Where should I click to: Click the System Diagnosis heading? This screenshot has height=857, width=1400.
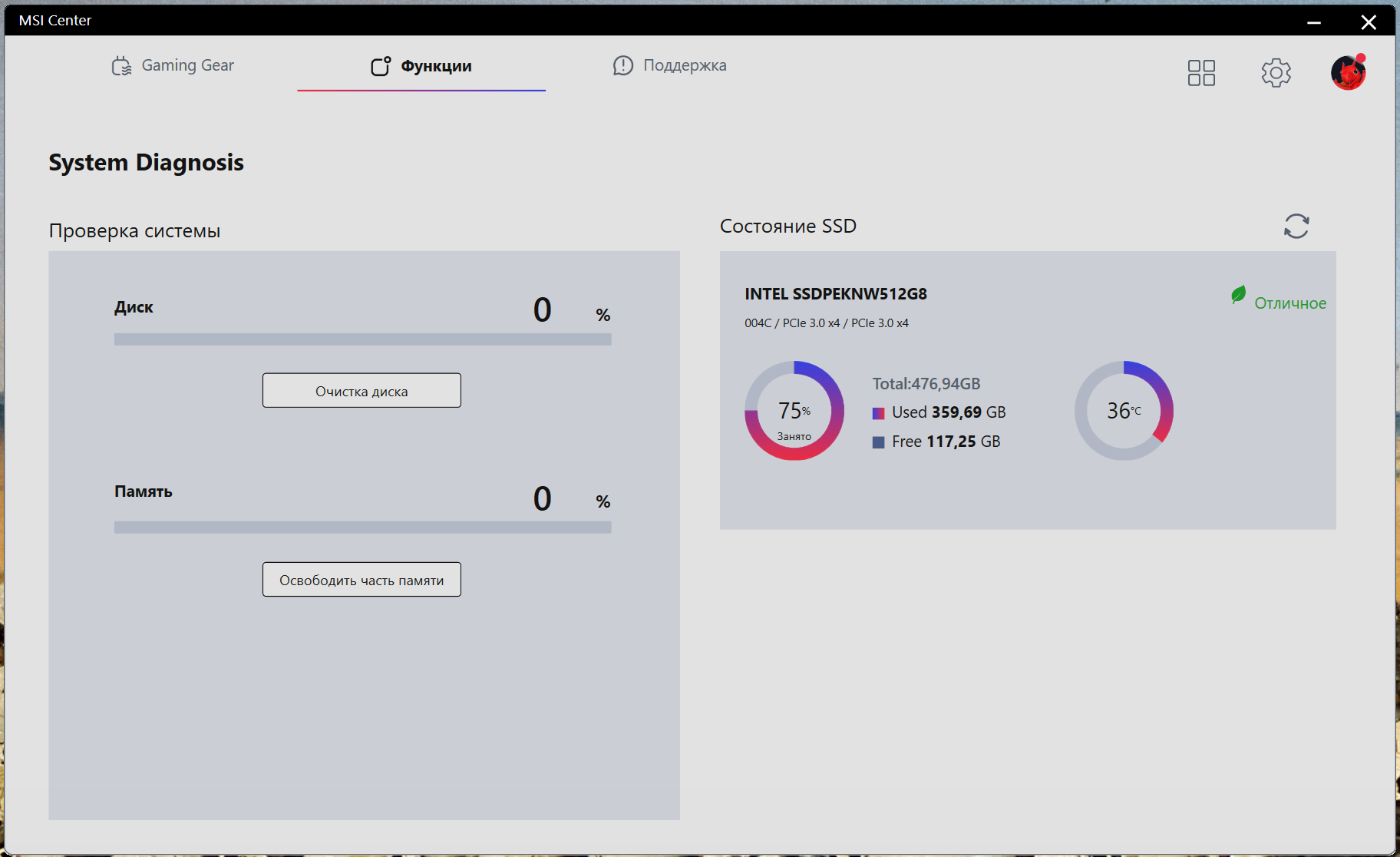[x=147, y=163]
